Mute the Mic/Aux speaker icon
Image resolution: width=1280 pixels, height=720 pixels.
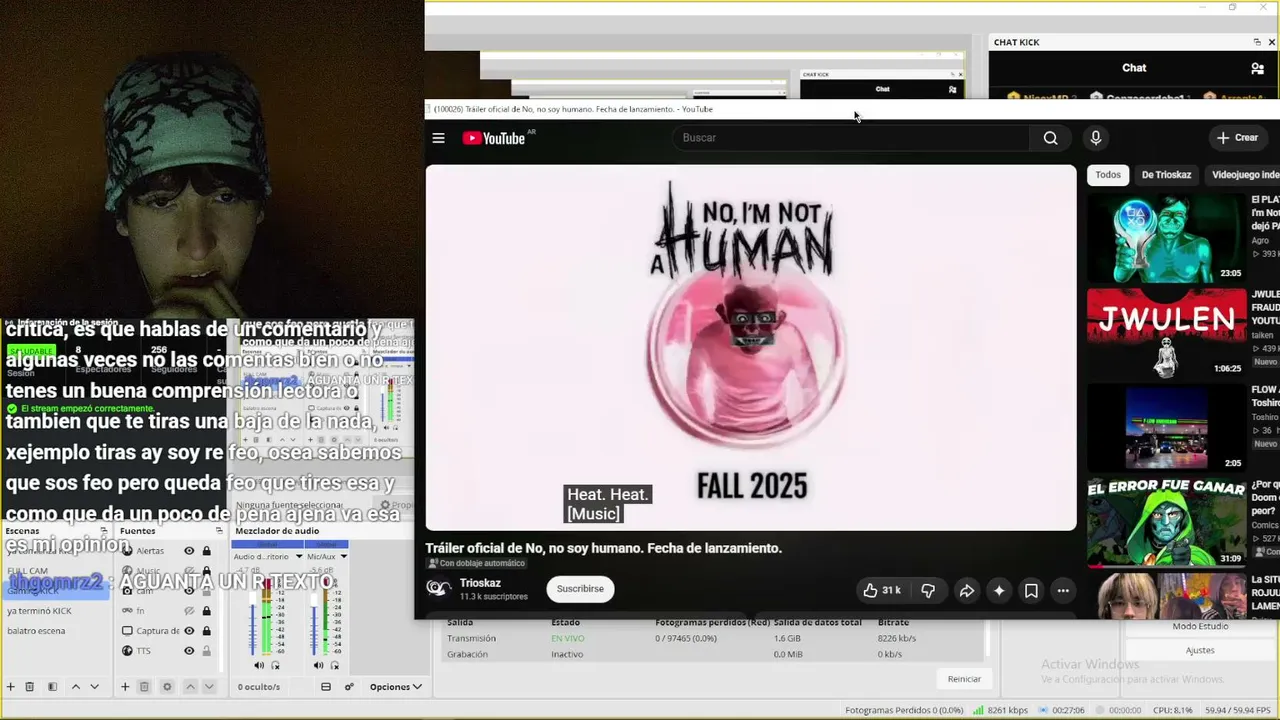coord(318,665)
